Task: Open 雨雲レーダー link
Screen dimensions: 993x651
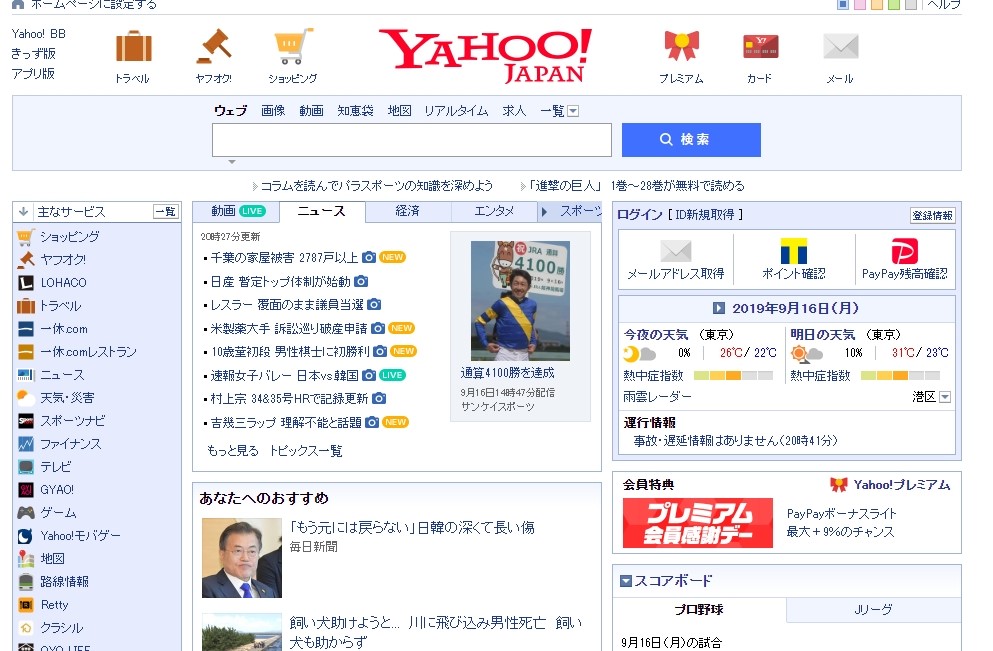Action: tap(657, 397)
